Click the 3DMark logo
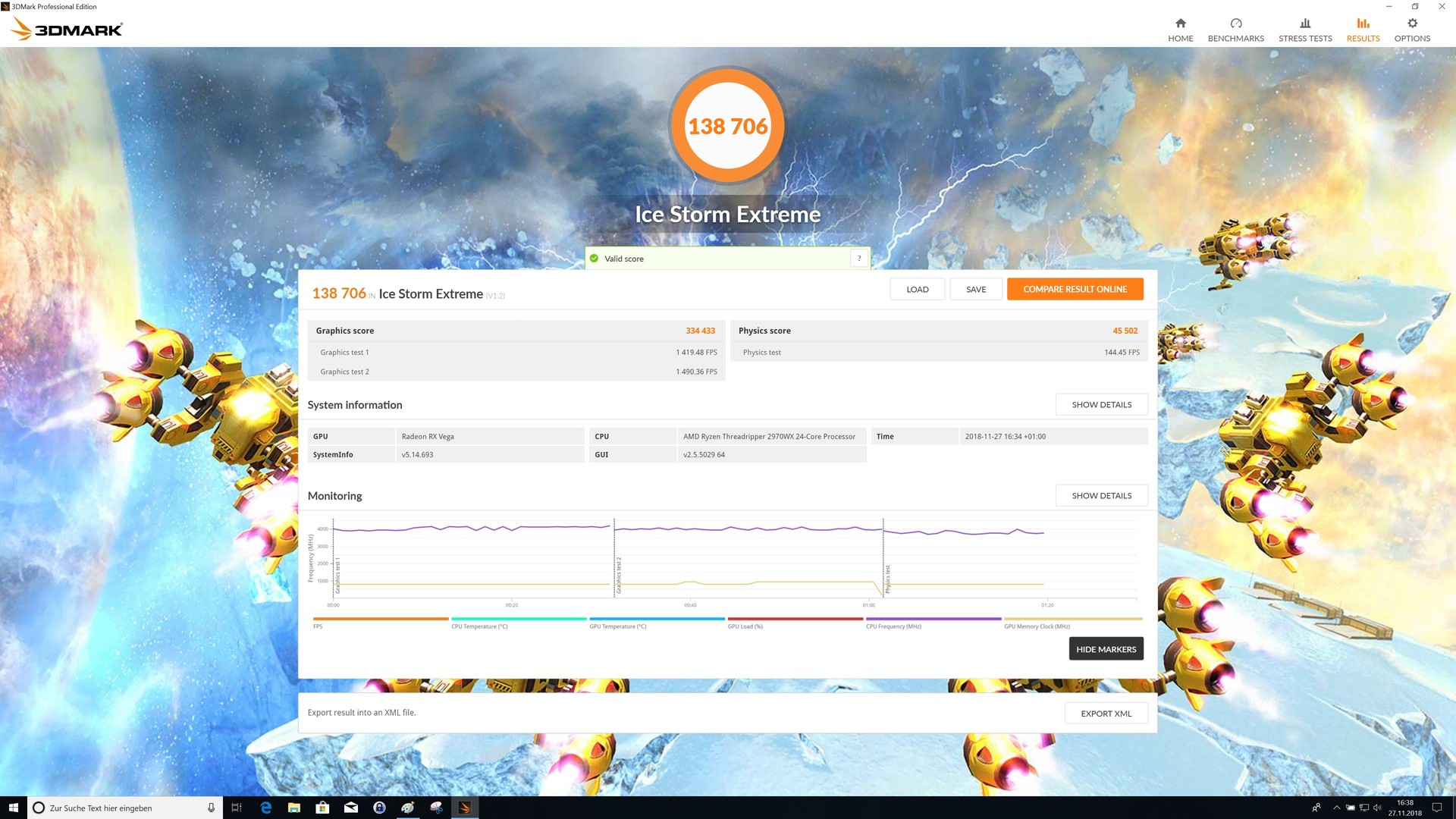This screenshot has width=1456, height=819. click(67, 30)
